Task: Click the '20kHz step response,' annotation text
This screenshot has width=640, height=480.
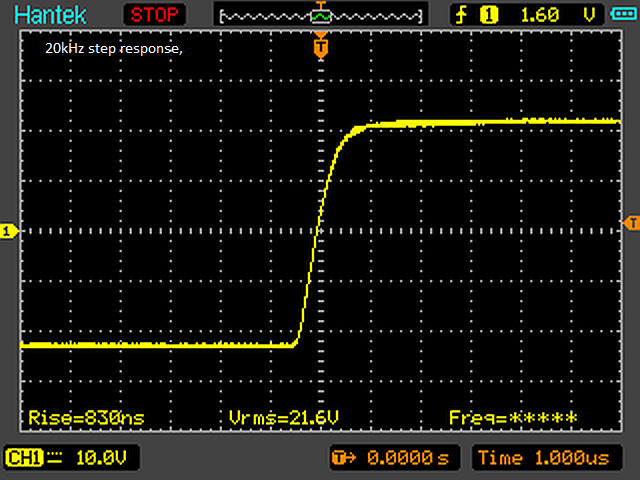Action: 113,49
